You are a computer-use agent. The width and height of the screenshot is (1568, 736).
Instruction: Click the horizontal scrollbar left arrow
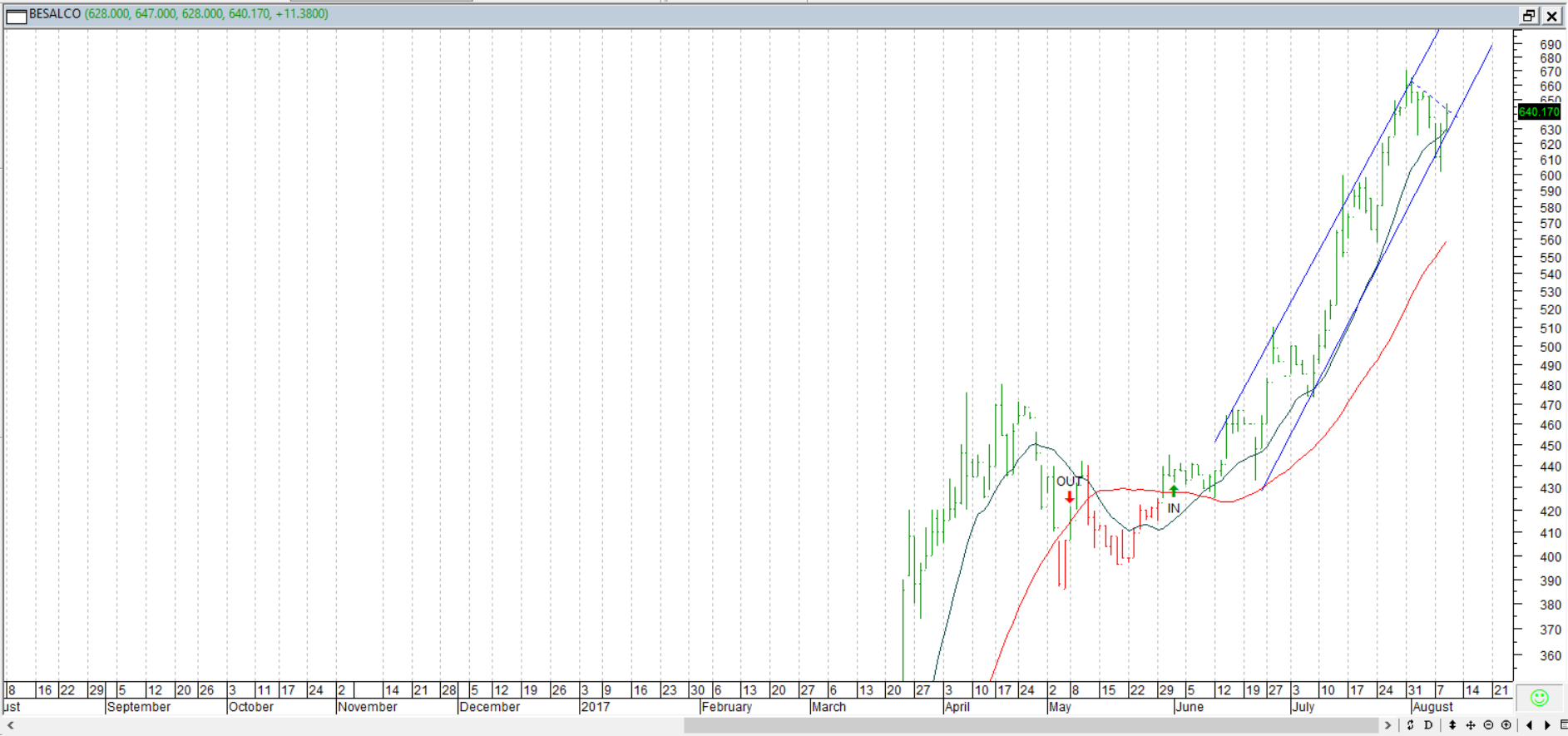pos(11,725)
